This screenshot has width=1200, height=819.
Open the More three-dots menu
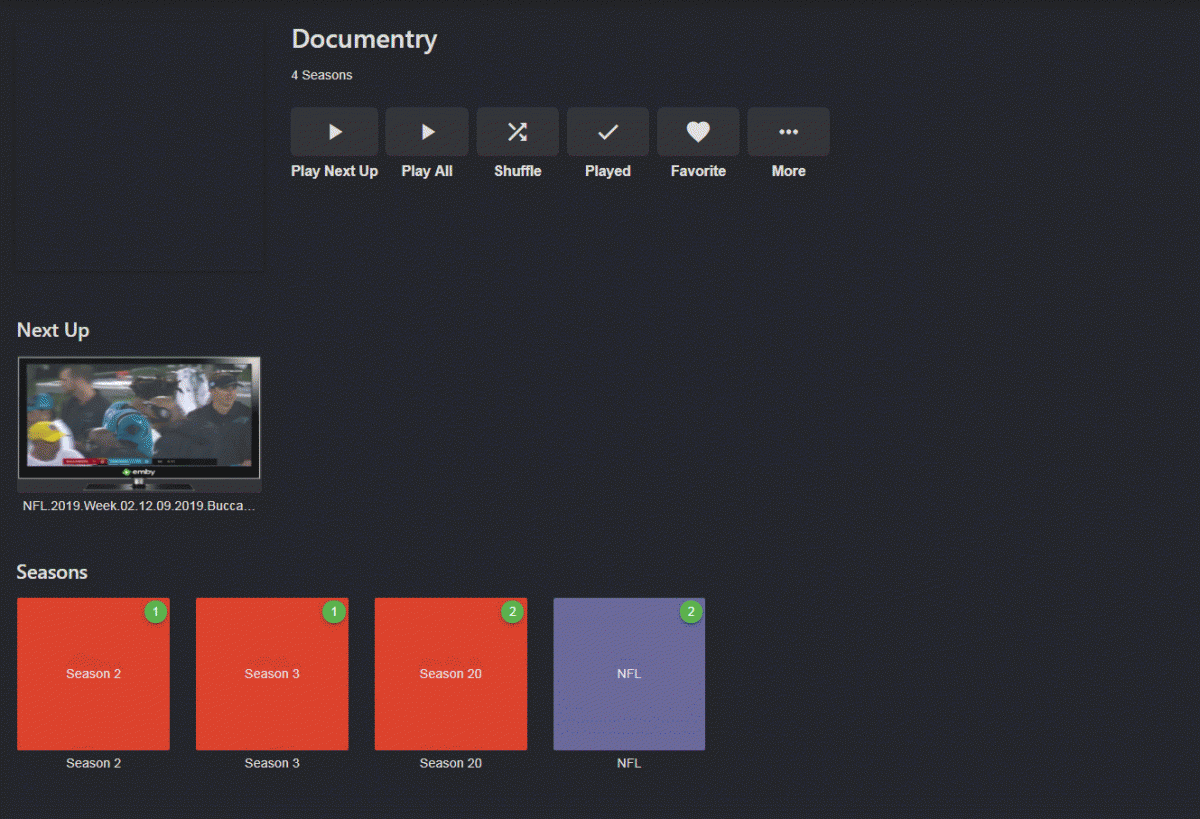[x=788, y=132]
